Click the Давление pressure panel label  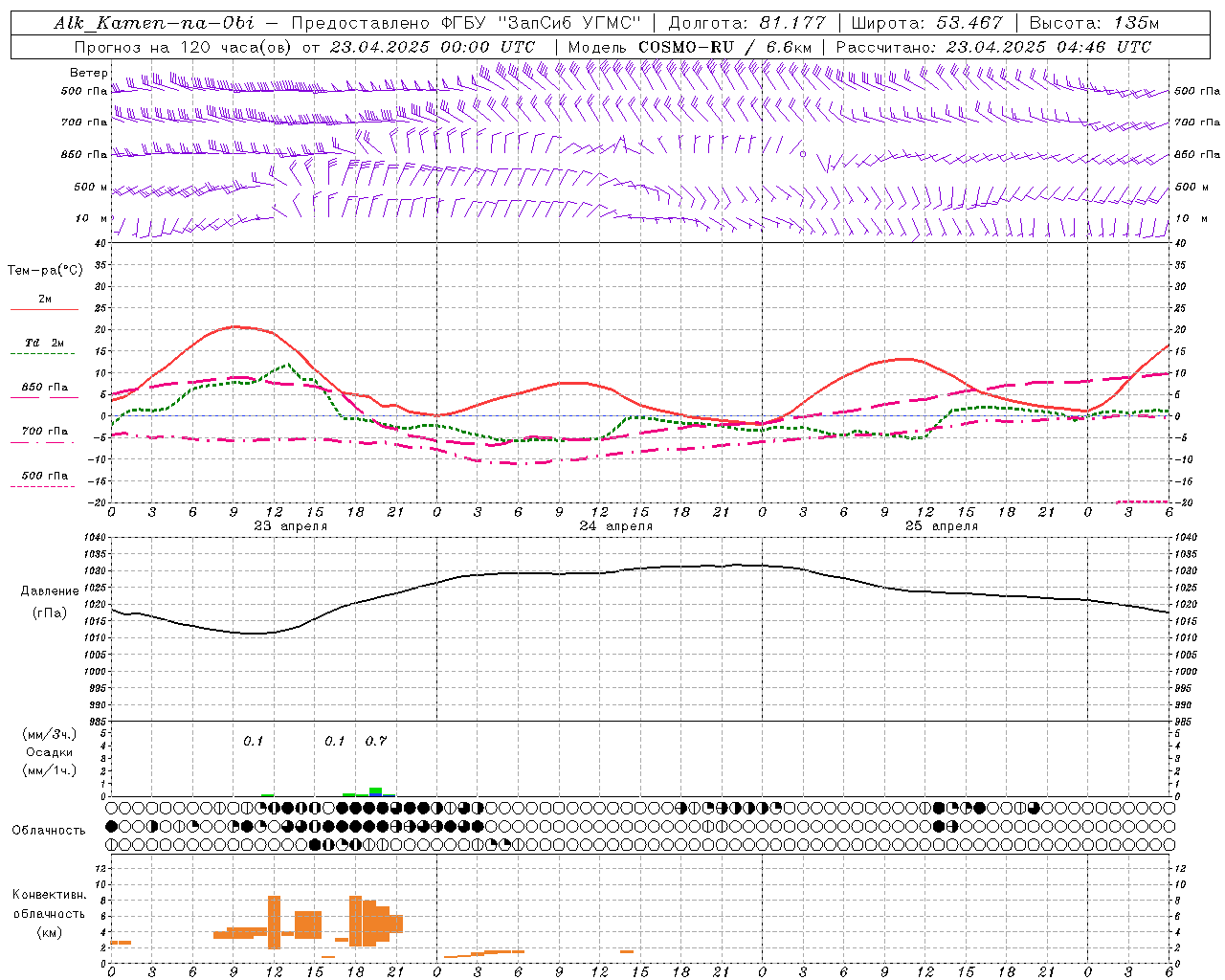coord(50,591)
